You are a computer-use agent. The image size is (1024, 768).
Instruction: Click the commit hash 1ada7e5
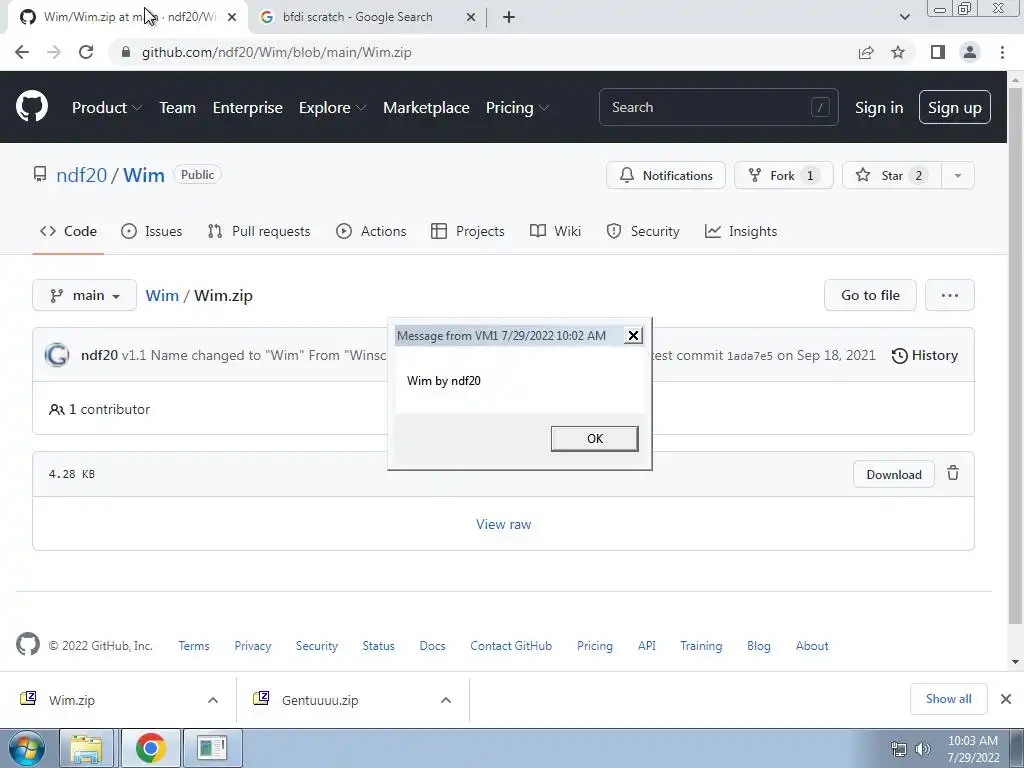pyautogui.click(x=749, y=356)
